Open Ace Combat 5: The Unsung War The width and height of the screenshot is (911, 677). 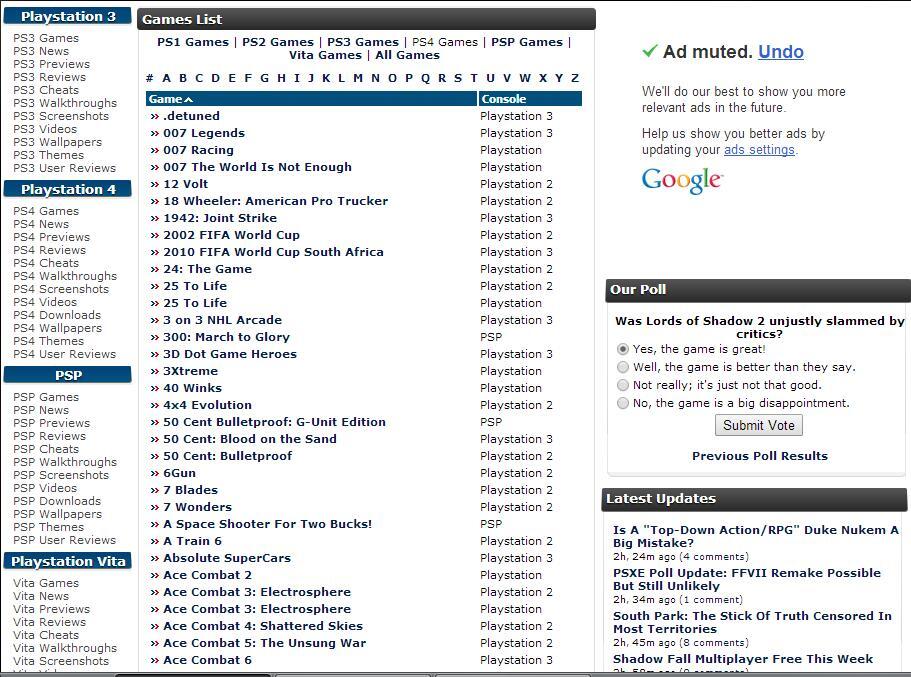(x=264, y=643)
